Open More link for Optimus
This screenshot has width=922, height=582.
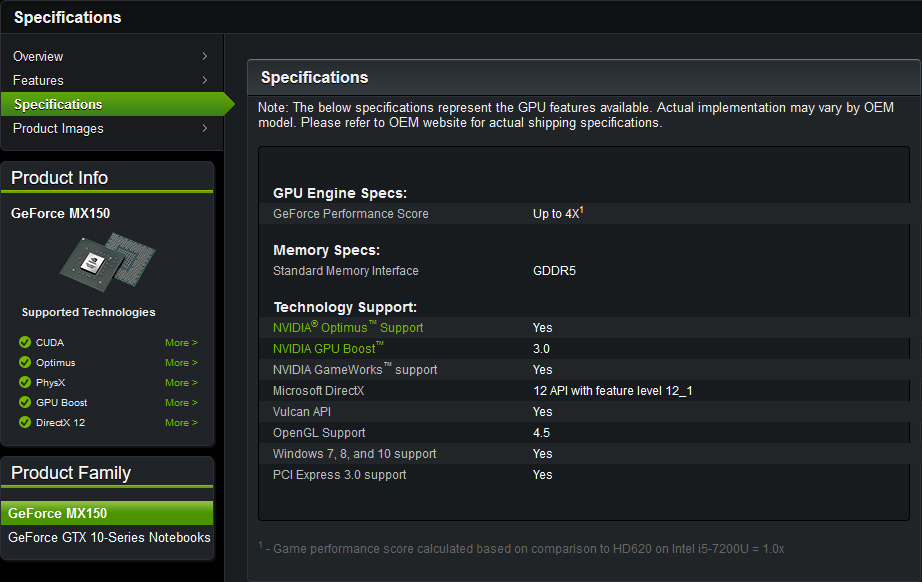coord(181,363)
